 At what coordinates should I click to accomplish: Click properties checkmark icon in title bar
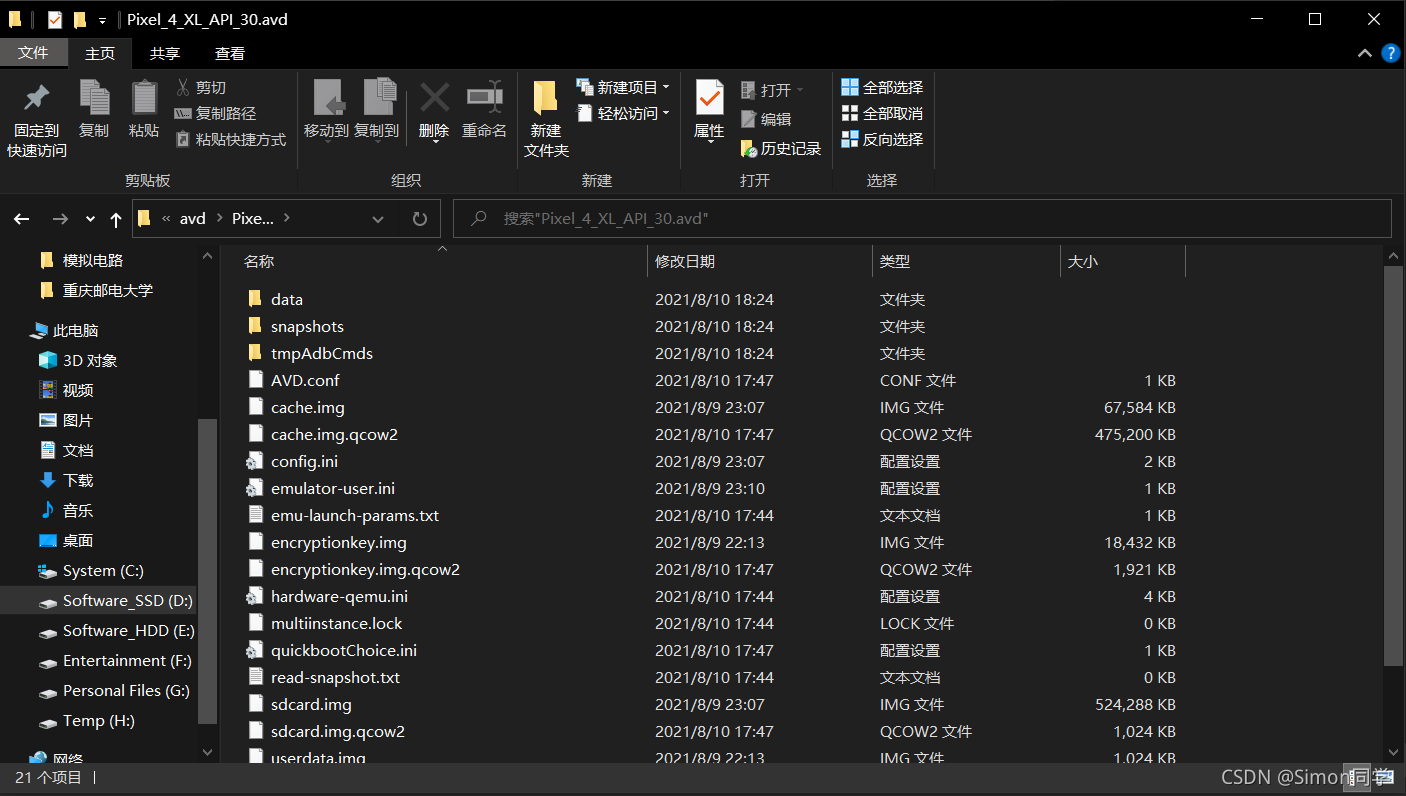[54, 19]
